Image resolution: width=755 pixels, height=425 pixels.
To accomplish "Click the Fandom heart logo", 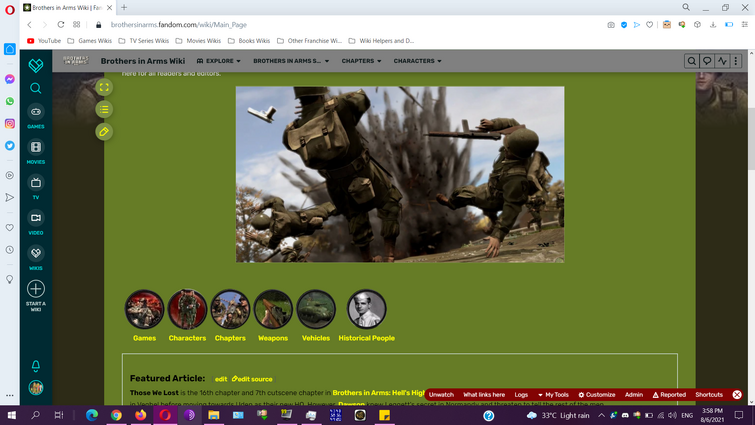I will (x=36, y=65).
